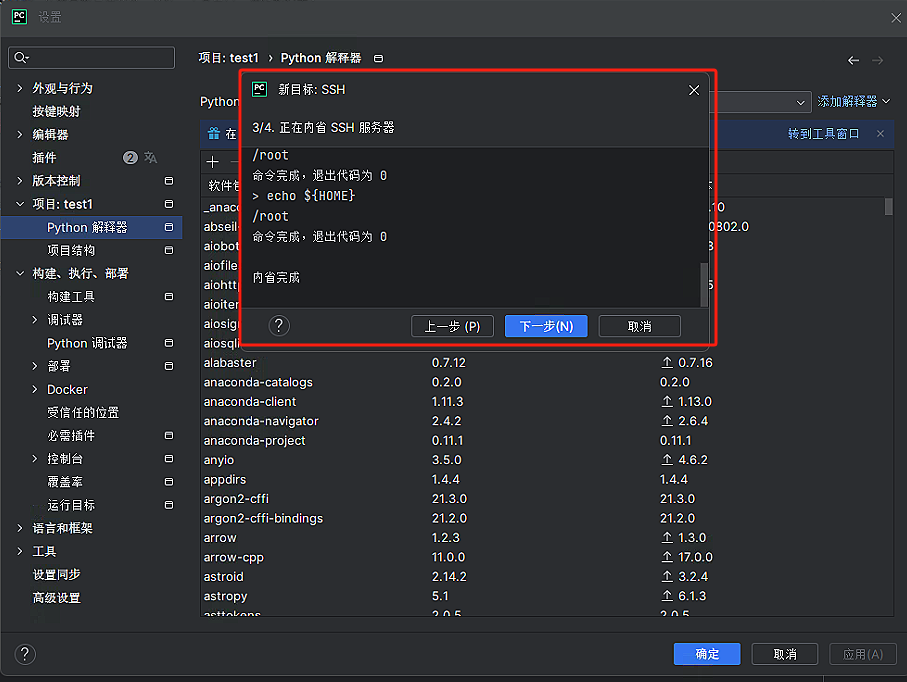This screenshot has height=682, width=907.
Task: Click the help icon at the bottom left
Action: click(x=26, y=654)
